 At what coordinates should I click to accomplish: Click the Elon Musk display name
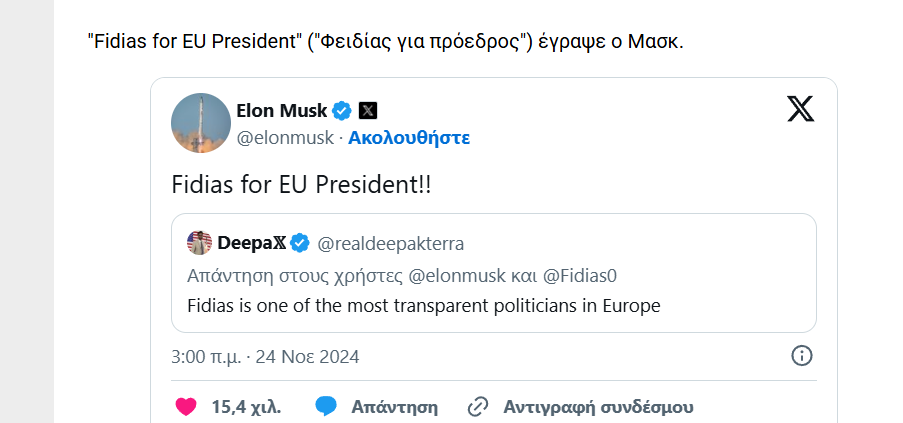click(281, 110)
